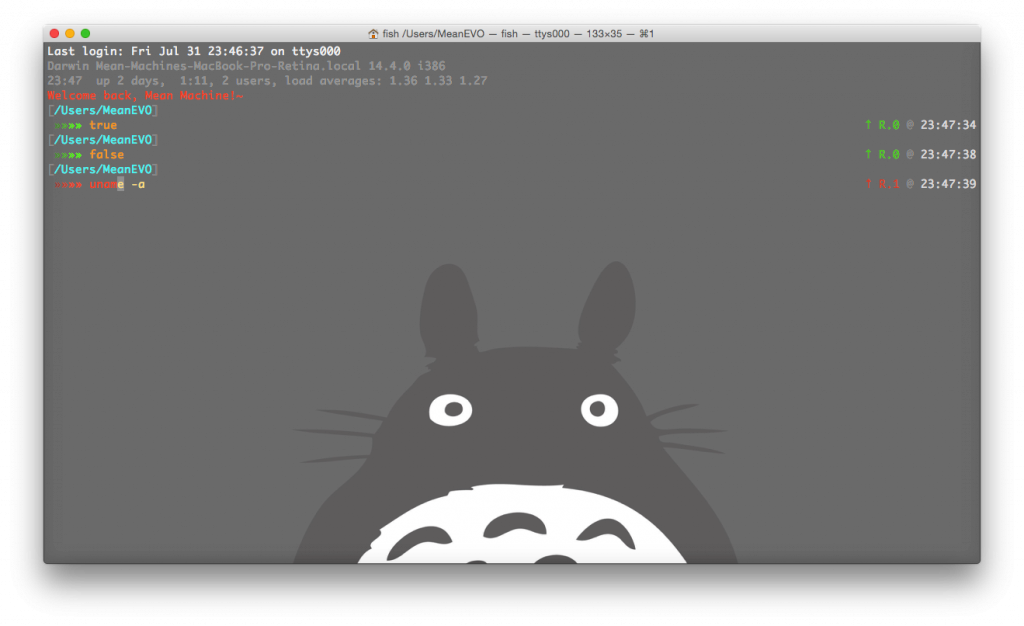Click the green ↑ arrow beside R.0 at 23:47:38
Screen dimensions: 1024x626
(868, 154)
